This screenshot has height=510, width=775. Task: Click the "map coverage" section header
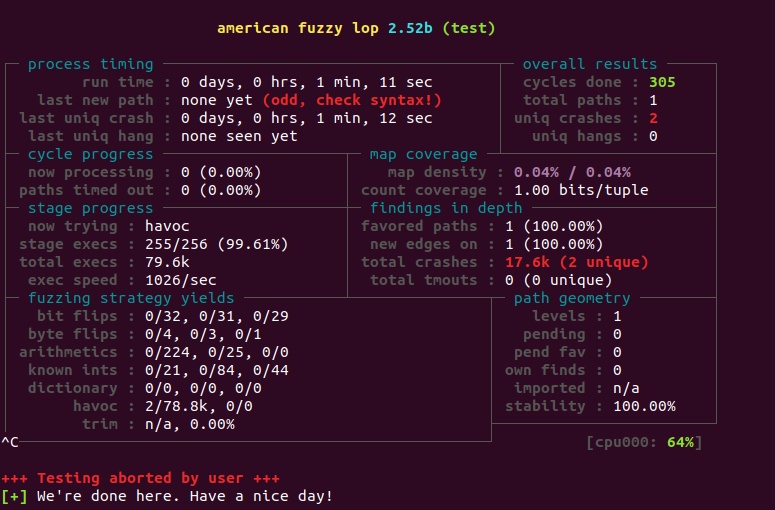(423, 154)
